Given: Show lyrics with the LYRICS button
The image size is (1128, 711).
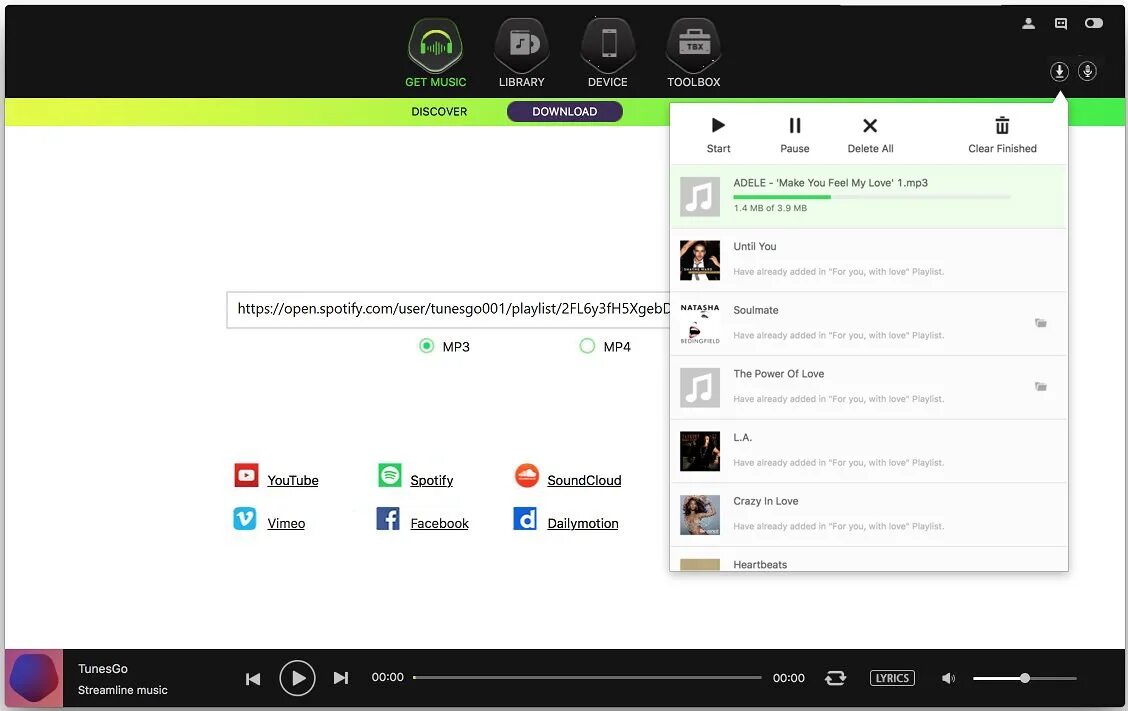Looking at the screenshot, I should click(892, 678).
